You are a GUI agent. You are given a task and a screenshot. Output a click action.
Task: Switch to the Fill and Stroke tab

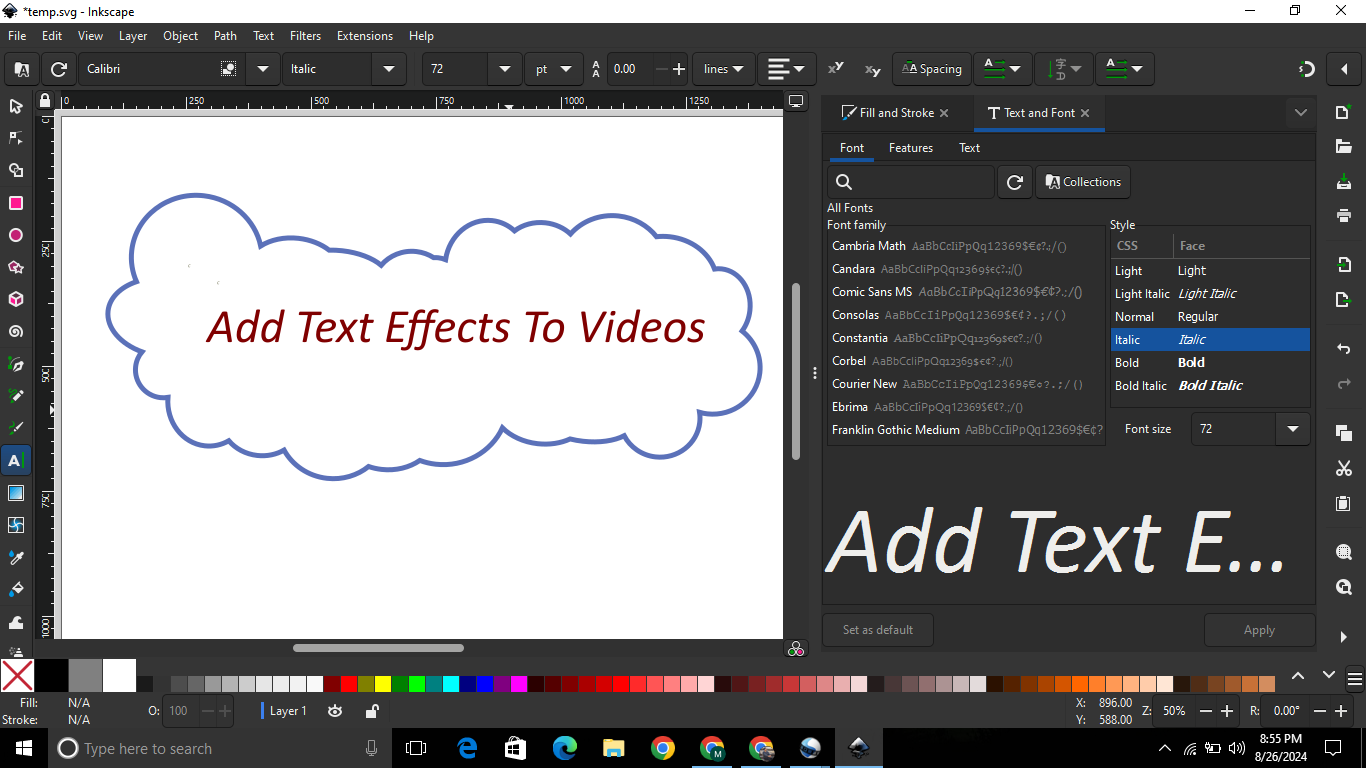895,113
